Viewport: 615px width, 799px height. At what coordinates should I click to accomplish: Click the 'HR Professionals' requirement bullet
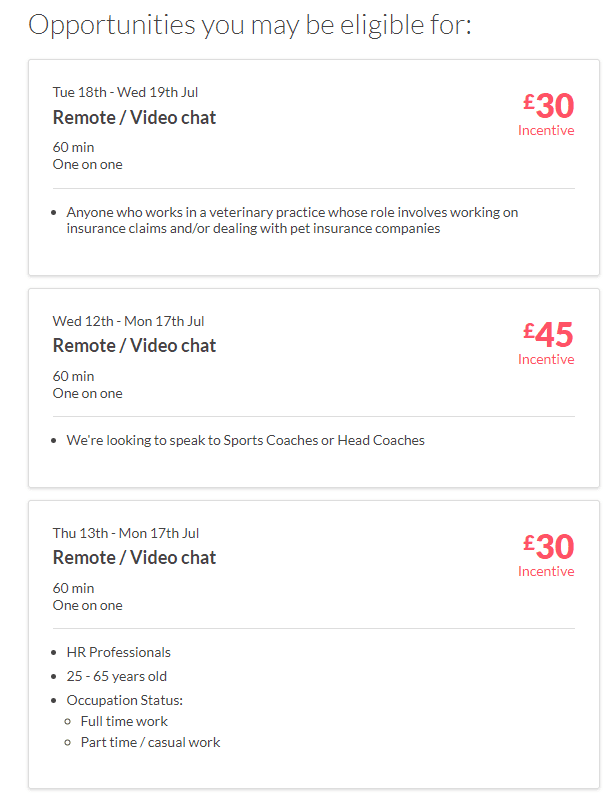tap(118, 652)
